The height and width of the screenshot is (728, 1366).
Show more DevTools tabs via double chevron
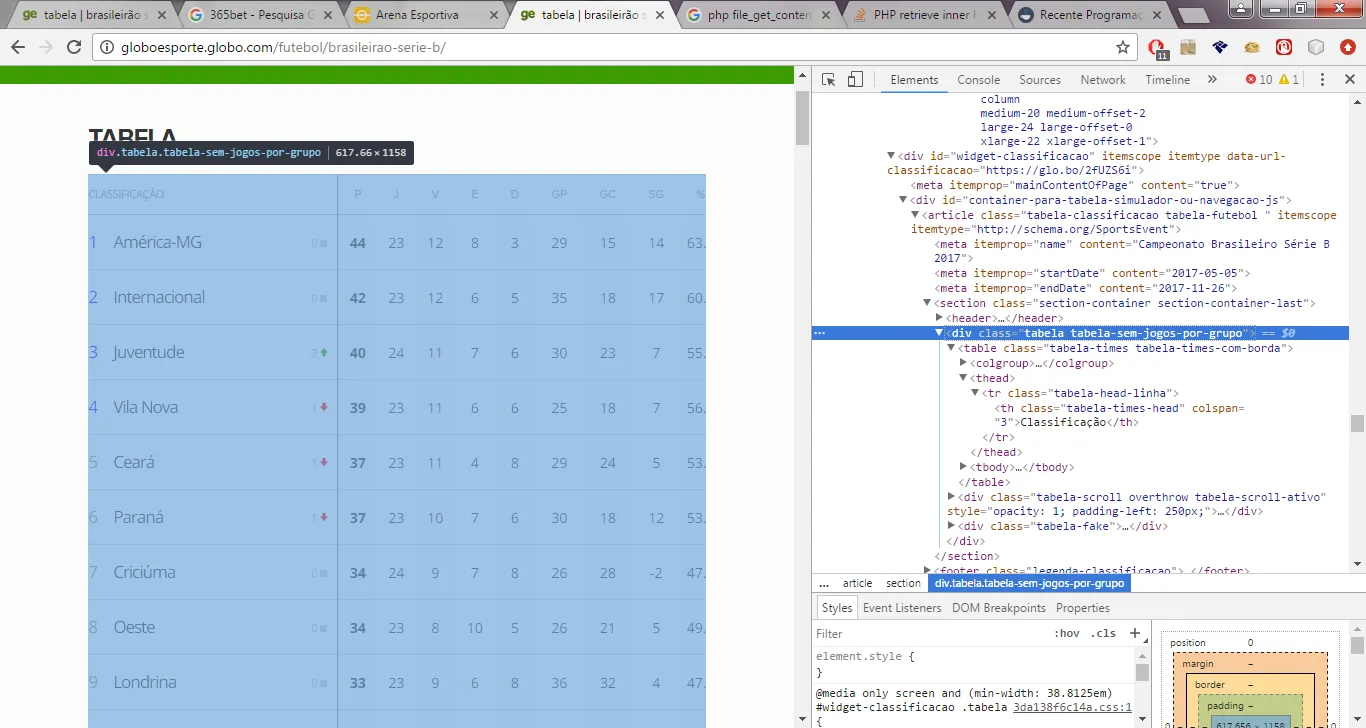(x=1212, y=80)
